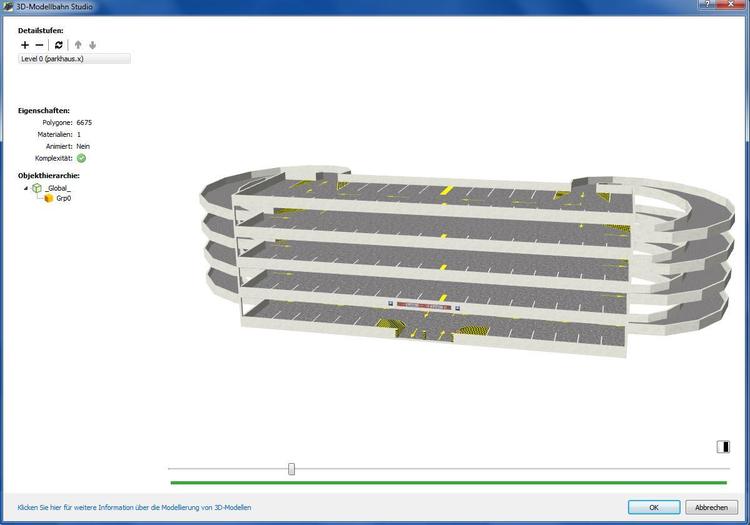The image size is (750, 525).
Task: Select Level 0 (parkhaus.x) list entry
Action: coord(74,59)
